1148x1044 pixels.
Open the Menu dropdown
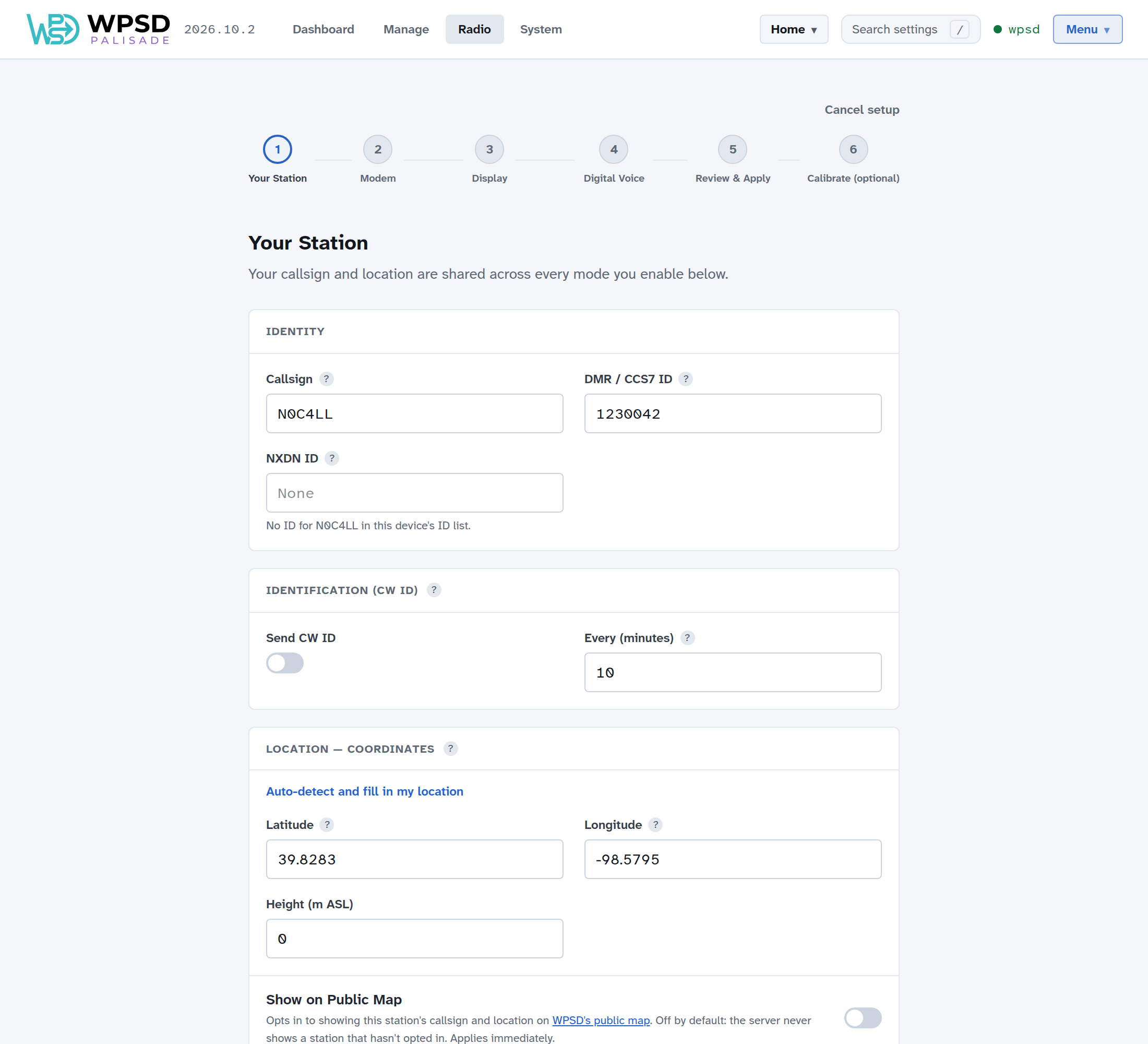pos(1087,29)
